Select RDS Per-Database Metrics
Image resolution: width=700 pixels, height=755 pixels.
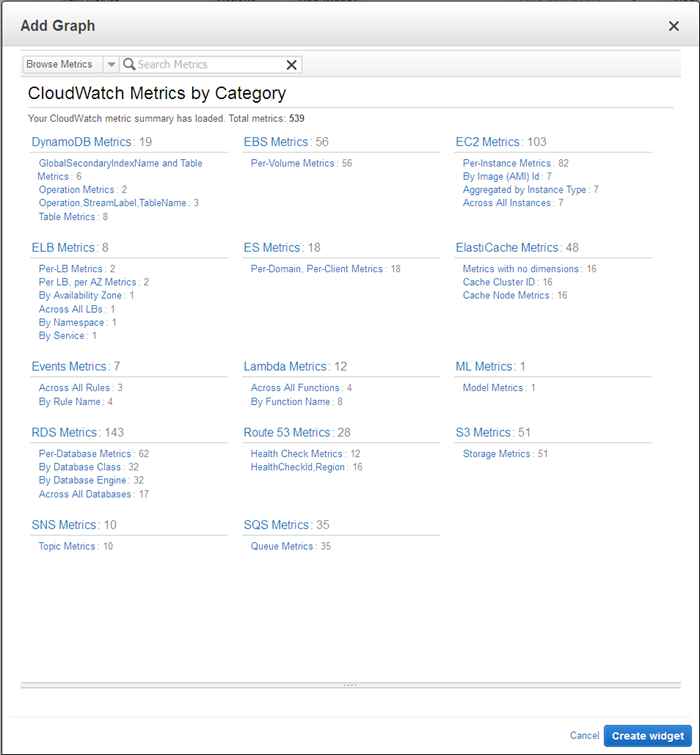(x=85, y=454)
